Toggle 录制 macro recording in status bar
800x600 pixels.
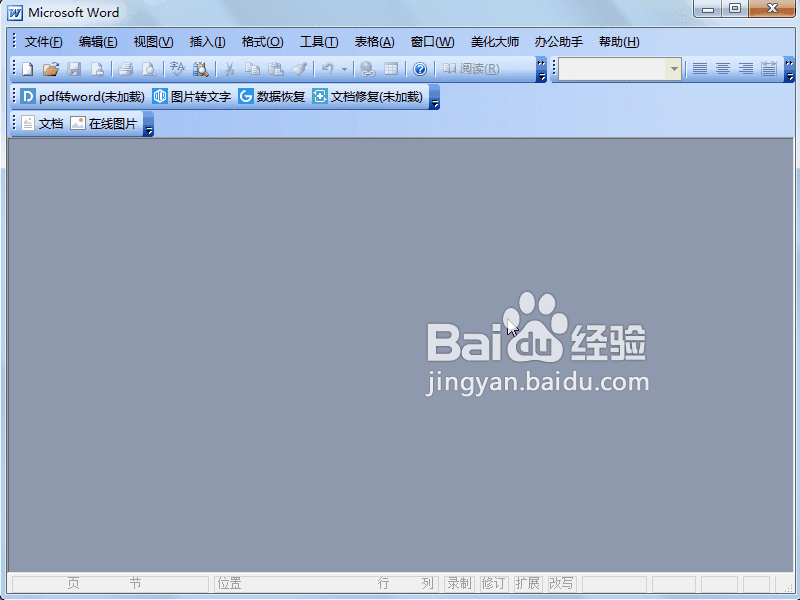click(459, 583)
